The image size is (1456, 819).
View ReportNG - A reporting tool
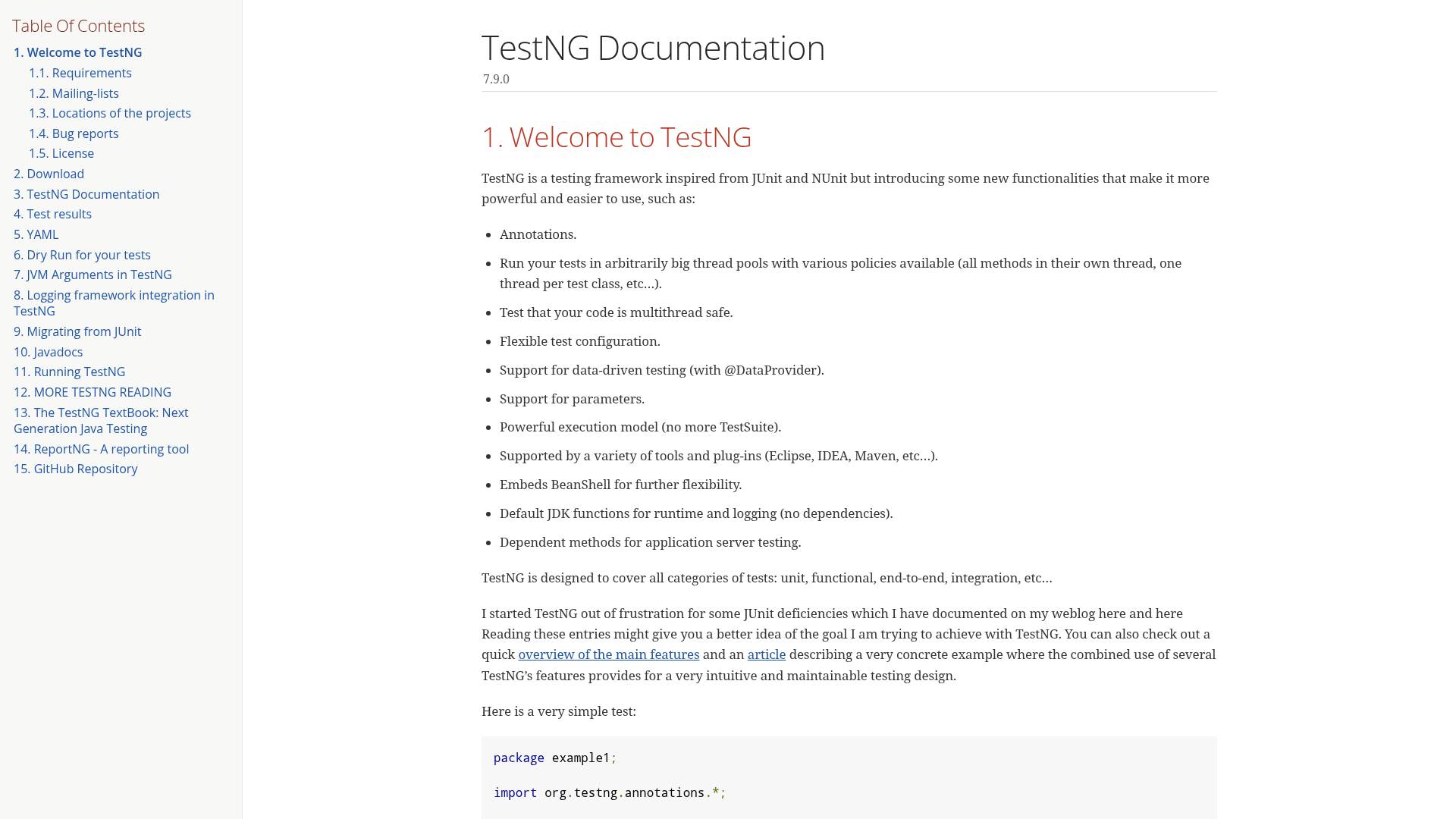click(101, 449)
